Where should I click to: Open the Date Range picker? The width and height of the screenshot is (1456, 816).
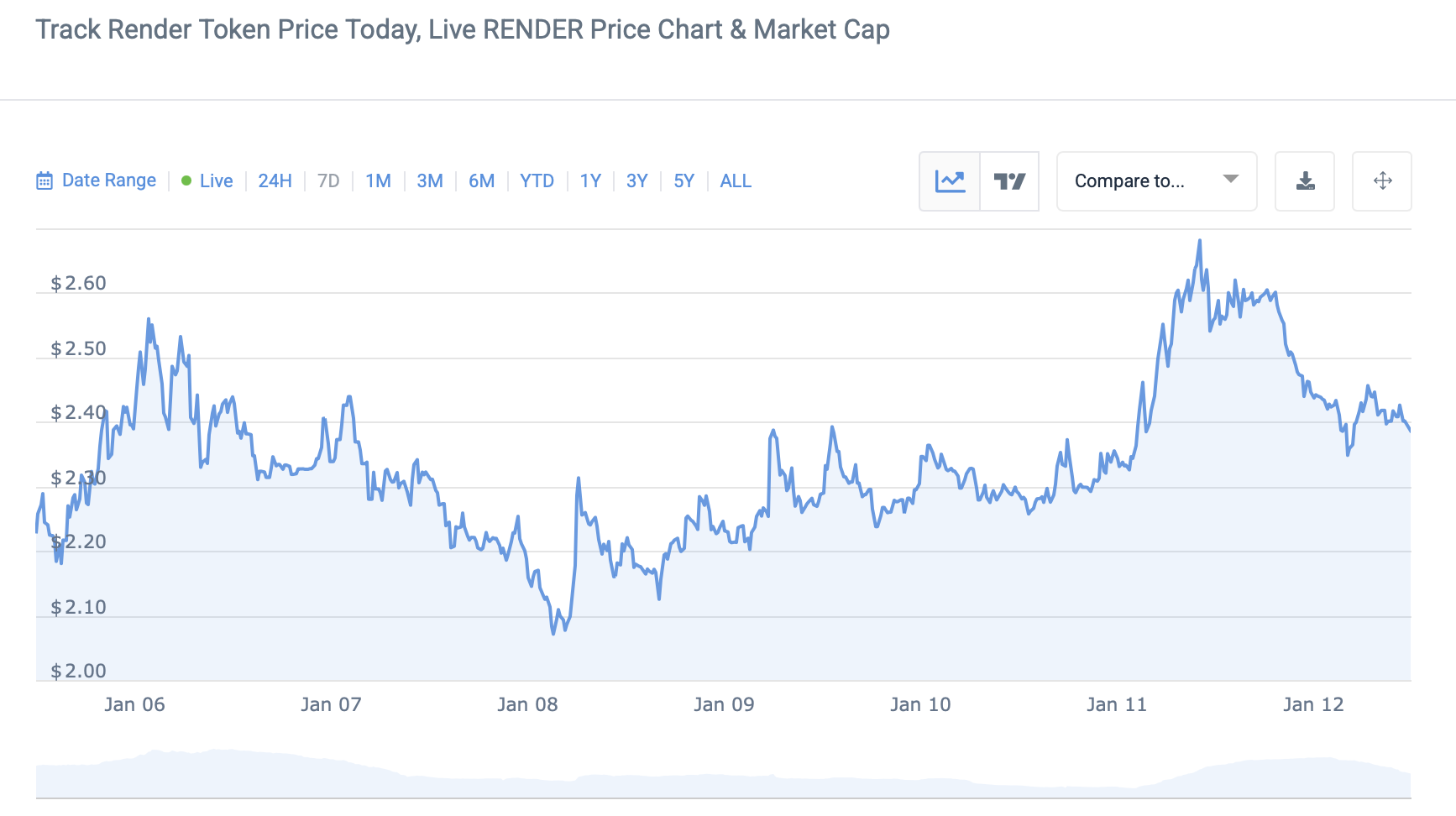pos(109,180)
